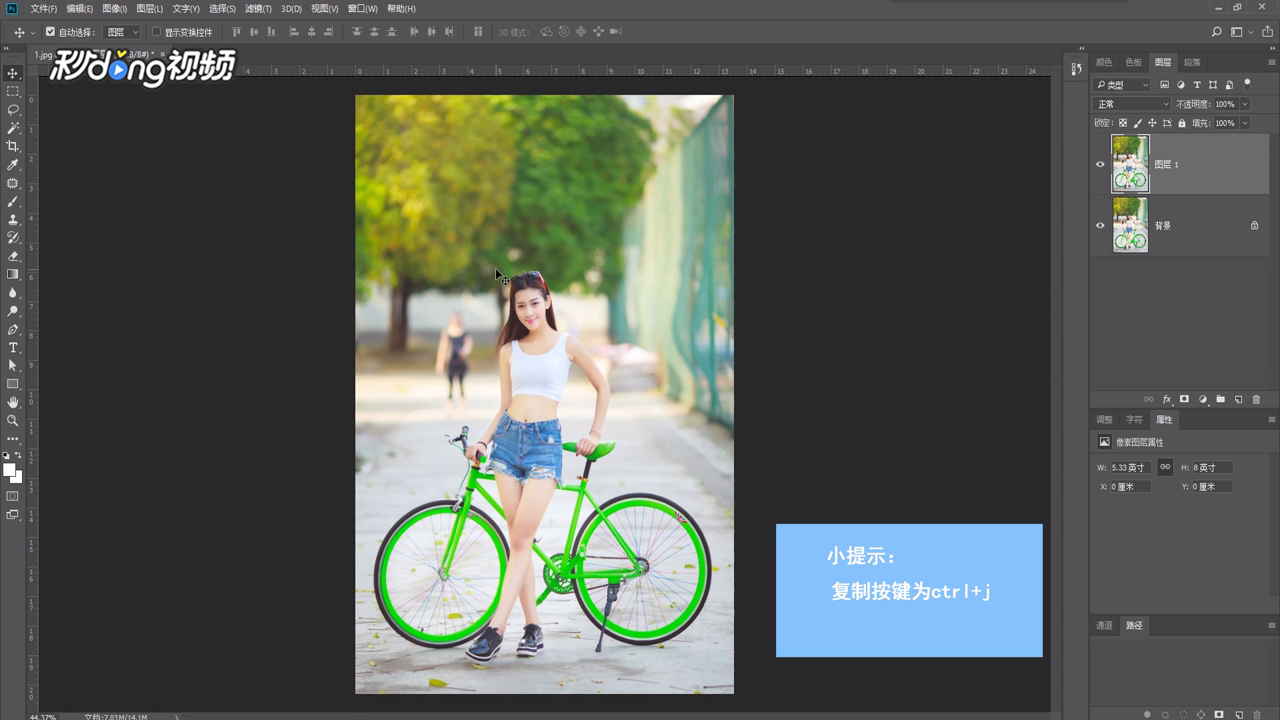Expand the fill slider arrow
This screenshot has width=1280, height=720.
[1245, 123]
